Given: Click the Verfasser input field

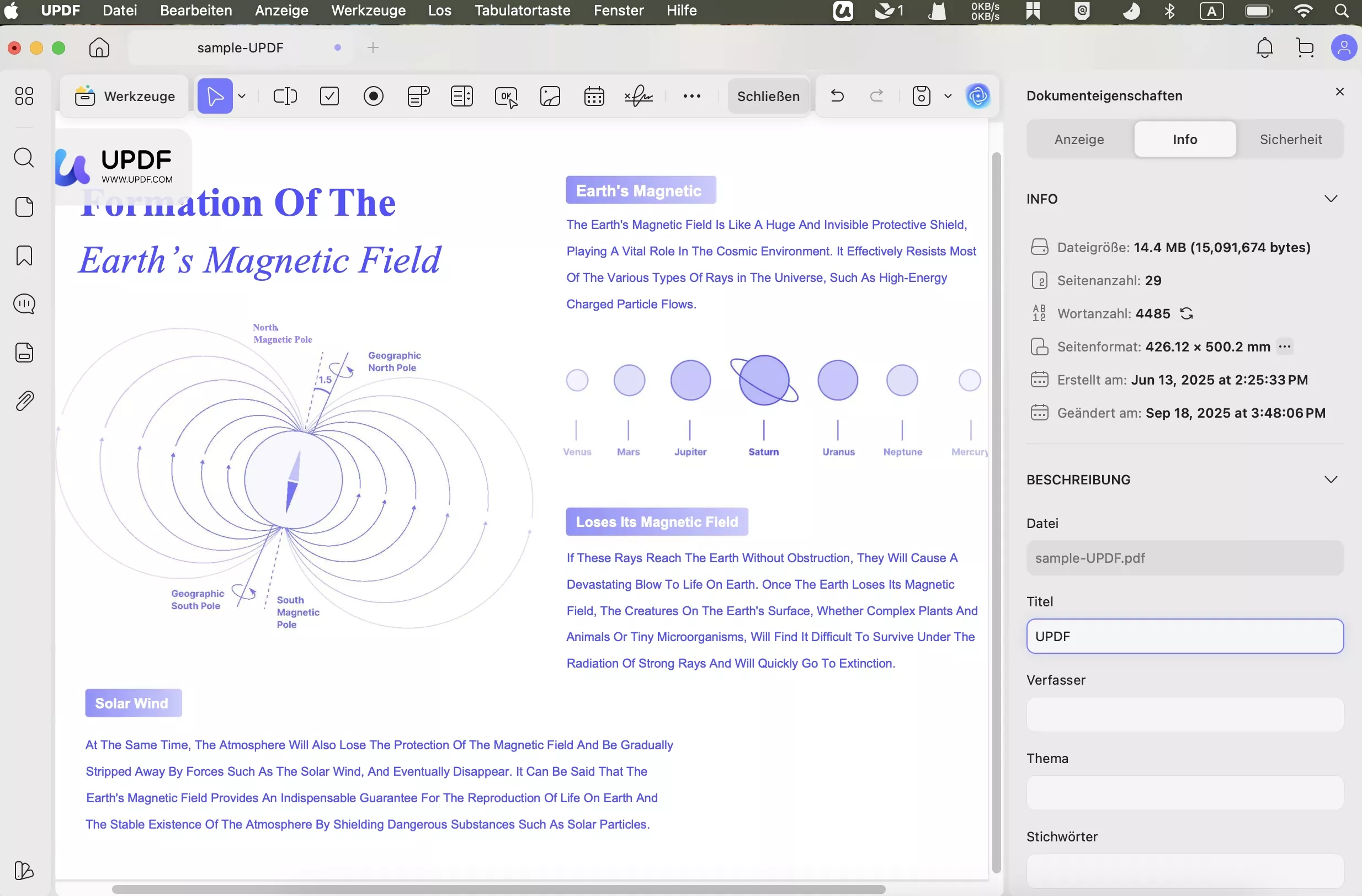Looking at the screenshot, I should [x=1185, y=714].
